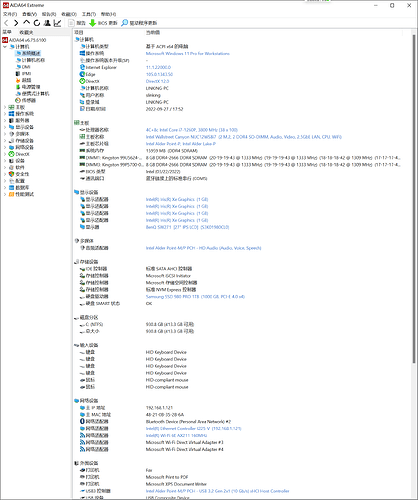
Task: Open the BenQ monitor link
Action: pos(187,227)
